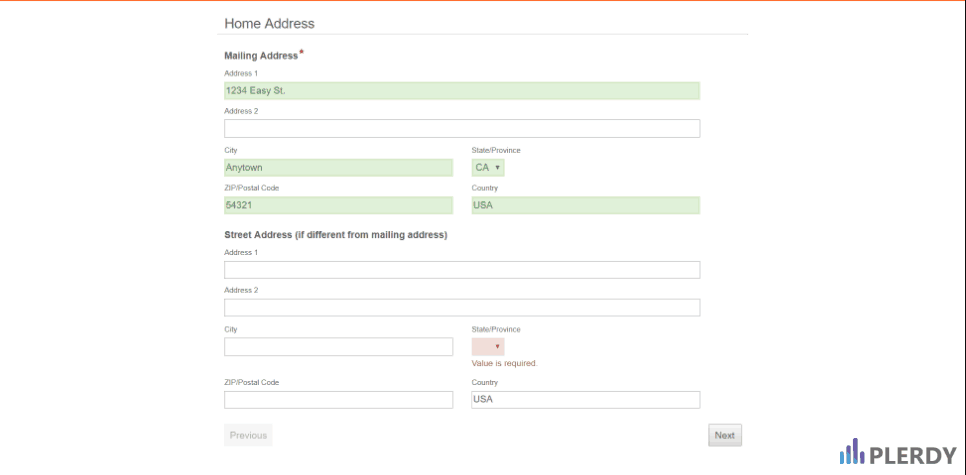Click the street address Address 2 field

[x=462, y=307]
